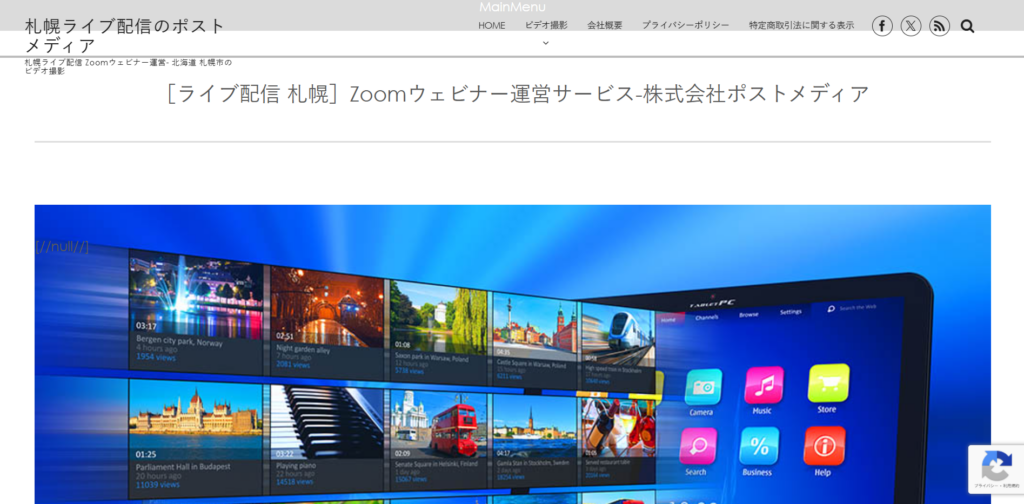Click the blue Camera icon in banner
This screenshot has height=504, width=1024.
702,387
